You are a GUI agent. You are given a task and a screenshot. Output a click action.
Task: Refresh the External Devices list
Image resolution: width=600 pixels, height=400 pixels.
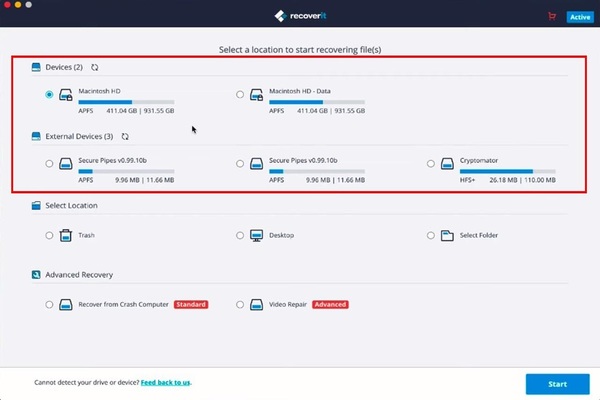pos(125,137)
